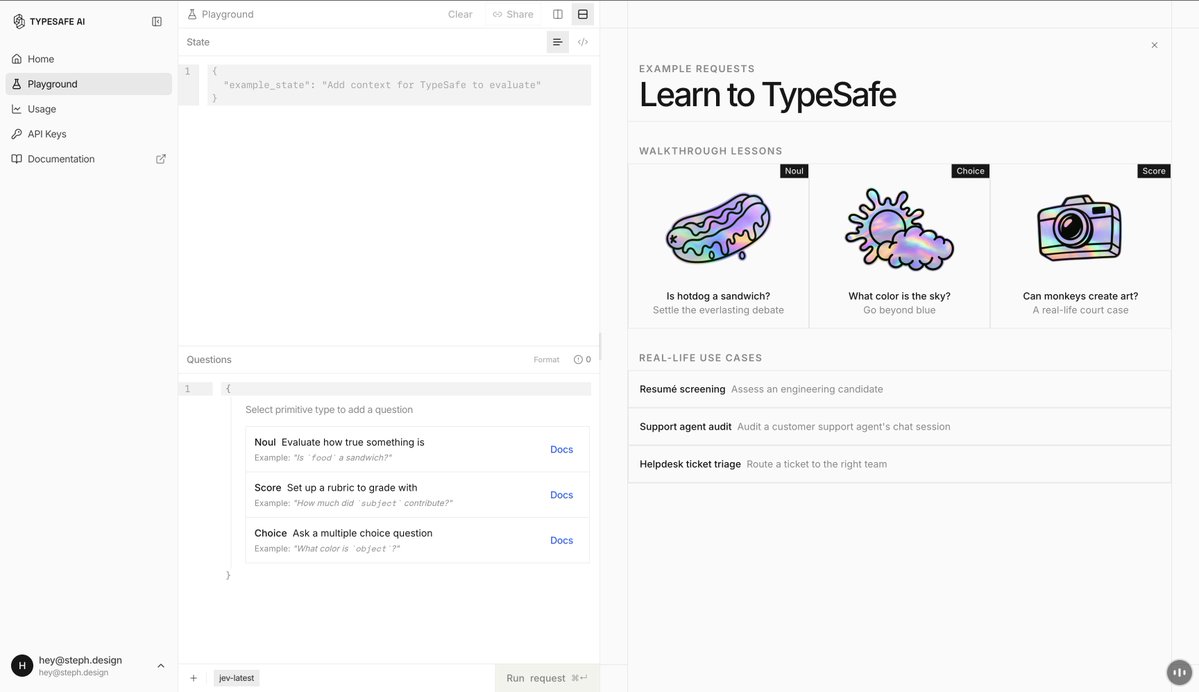Open the jev-latest model selector
Image resolution: width=1199 pixels, height=692 pixels.
tap(236, 678)
